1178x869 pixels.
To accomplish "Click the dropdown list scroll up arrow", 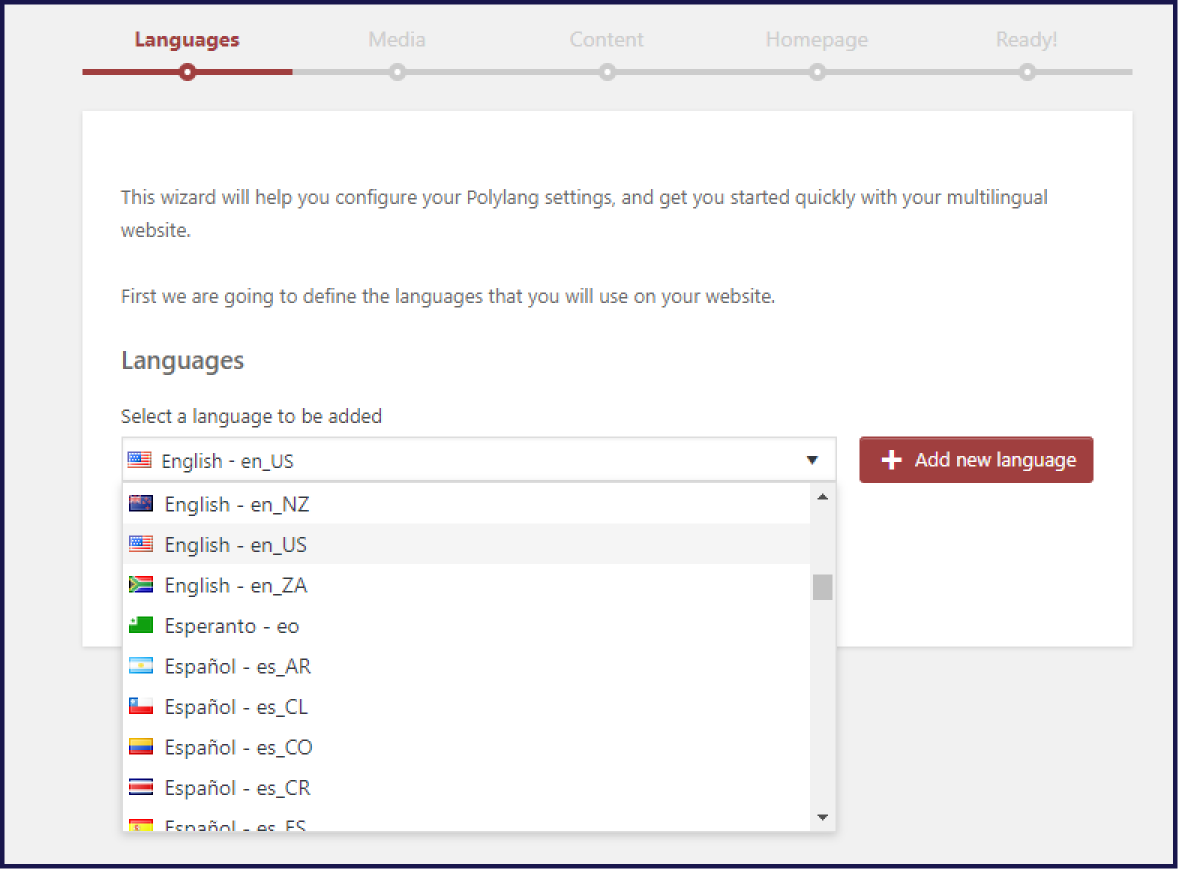I will pyautogui.click(x=823, y=497).
